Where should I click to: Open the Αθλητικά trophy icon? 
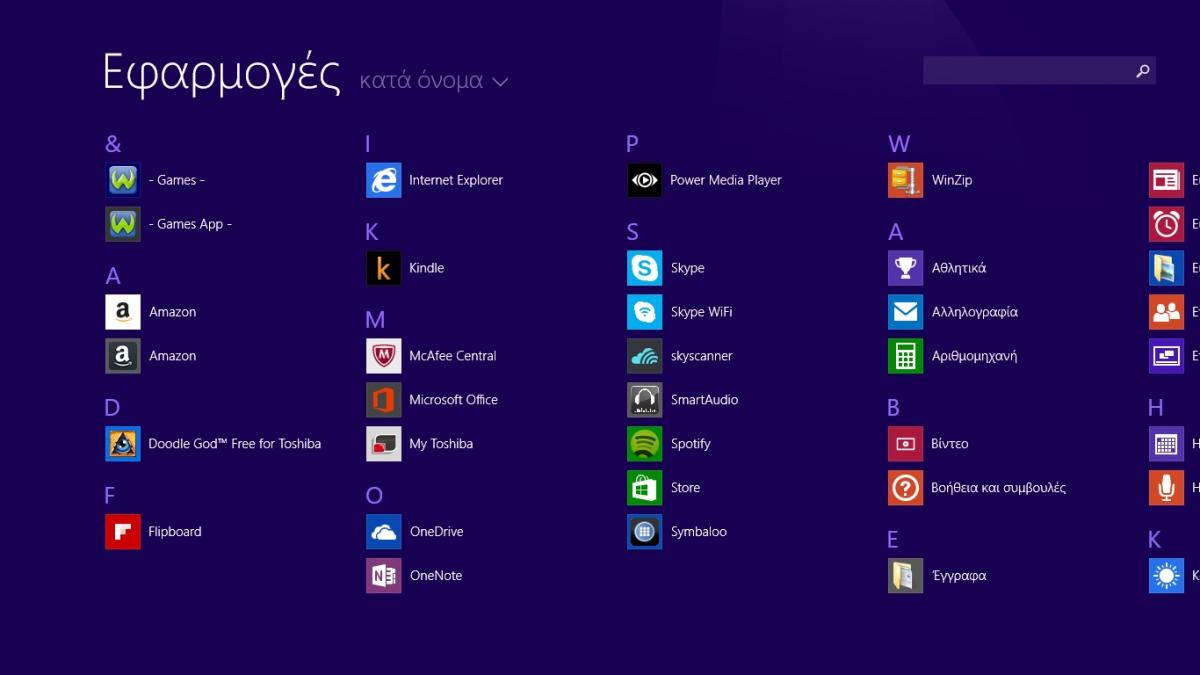click(x=906, y=268)
